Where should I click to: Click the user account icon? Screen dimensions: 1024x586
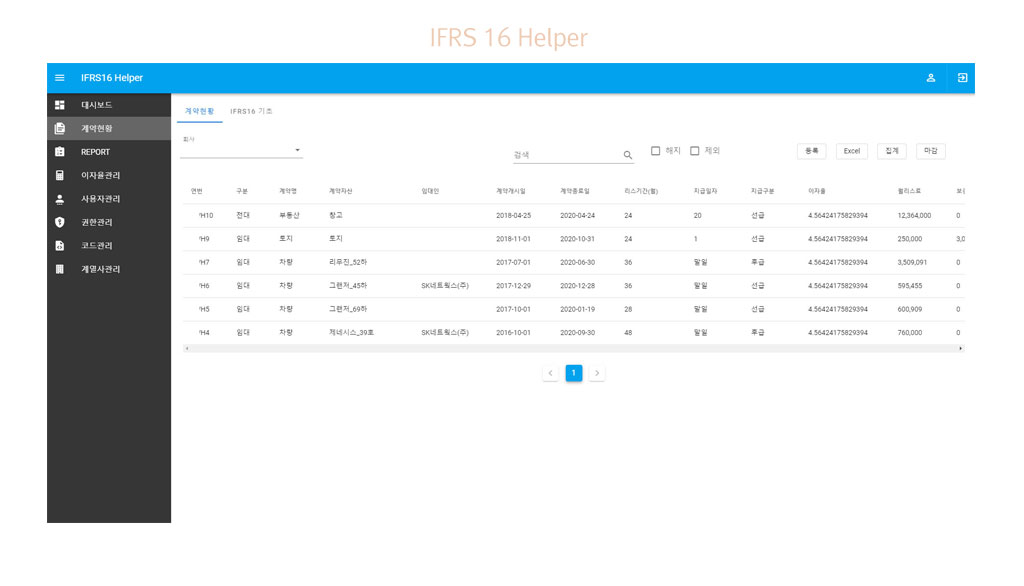pos(930,78)
